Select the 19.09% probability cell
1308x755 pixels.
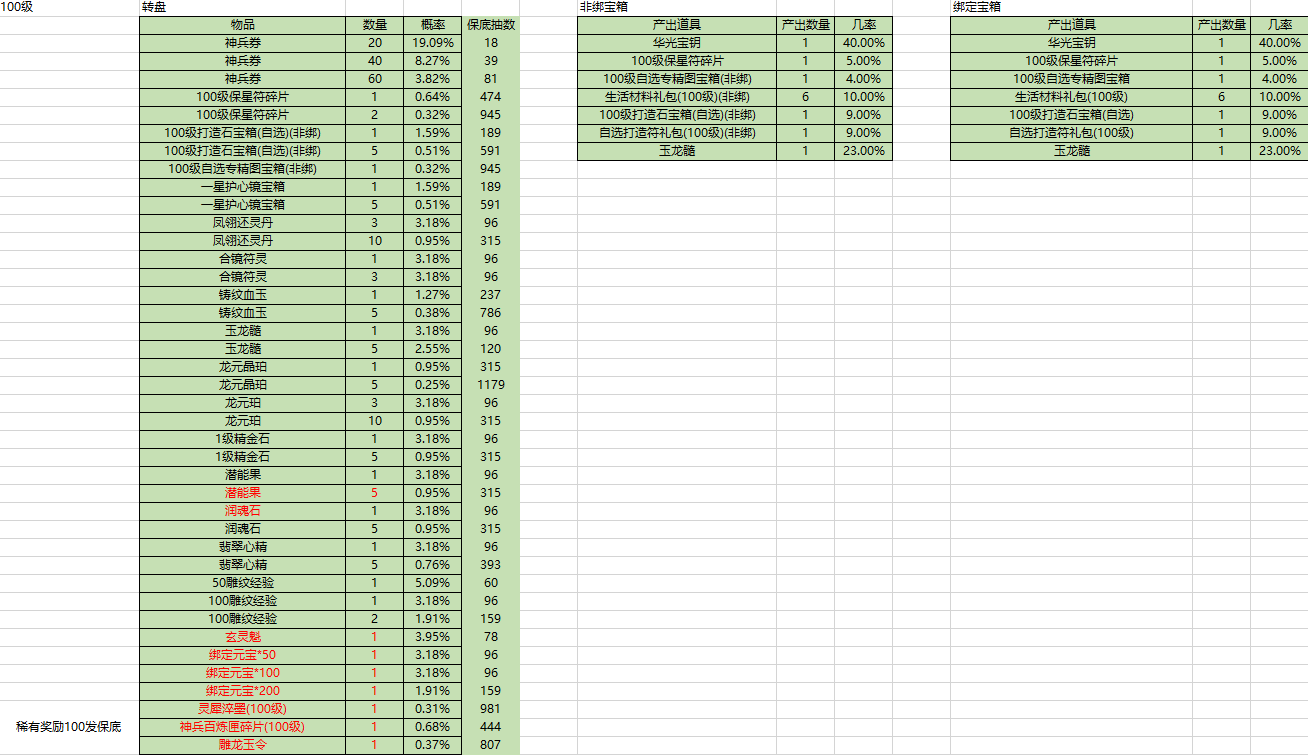pos(432,43)
